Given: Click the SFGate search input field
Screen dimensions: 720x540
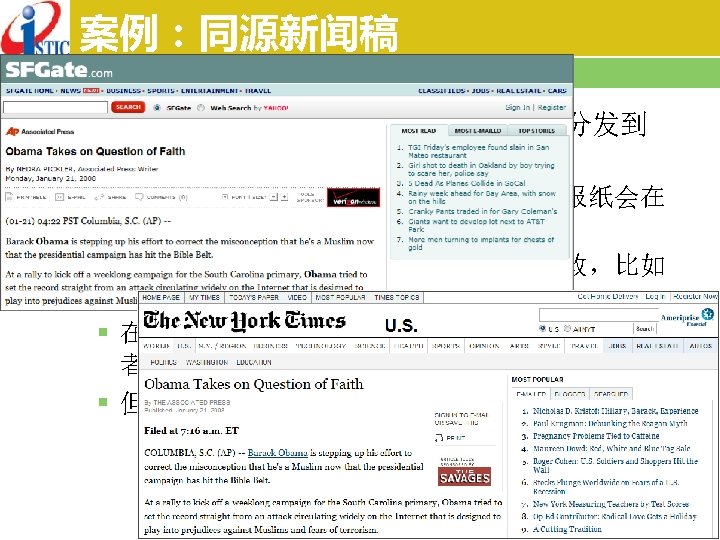Looking at the screenshot, I should coord(55,107).
